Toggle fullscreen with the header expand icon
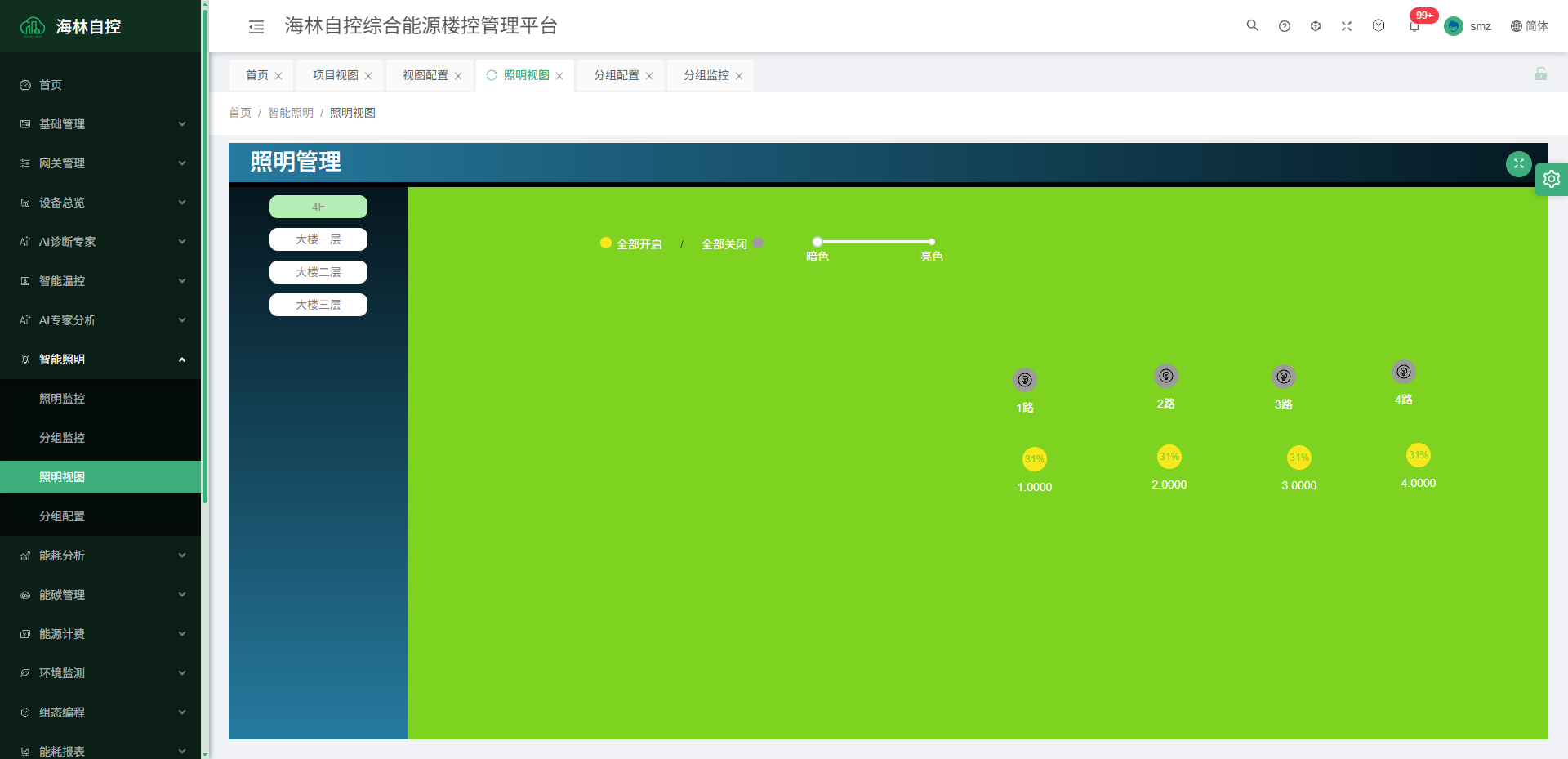Screen dimensions: 1568x759 coord(1347,26)
